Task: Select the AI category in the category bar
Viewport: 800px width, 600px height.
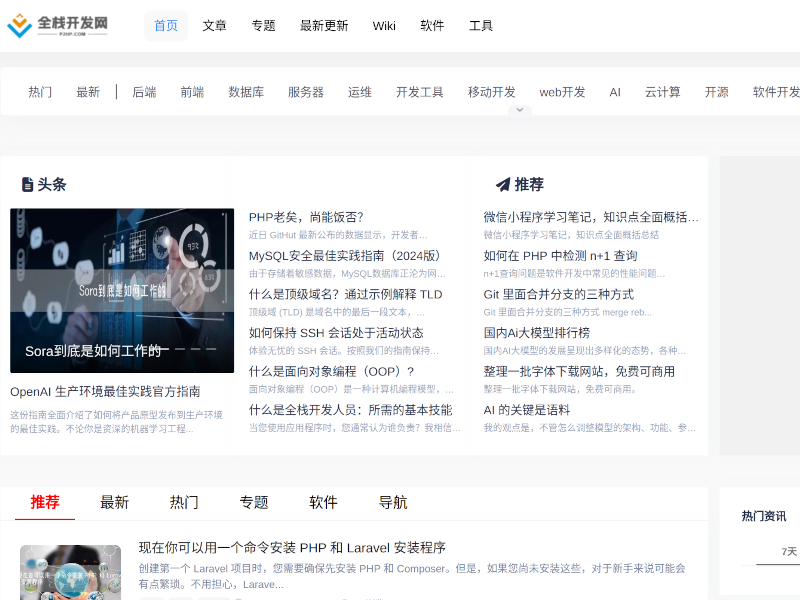Action: [615, 92]
